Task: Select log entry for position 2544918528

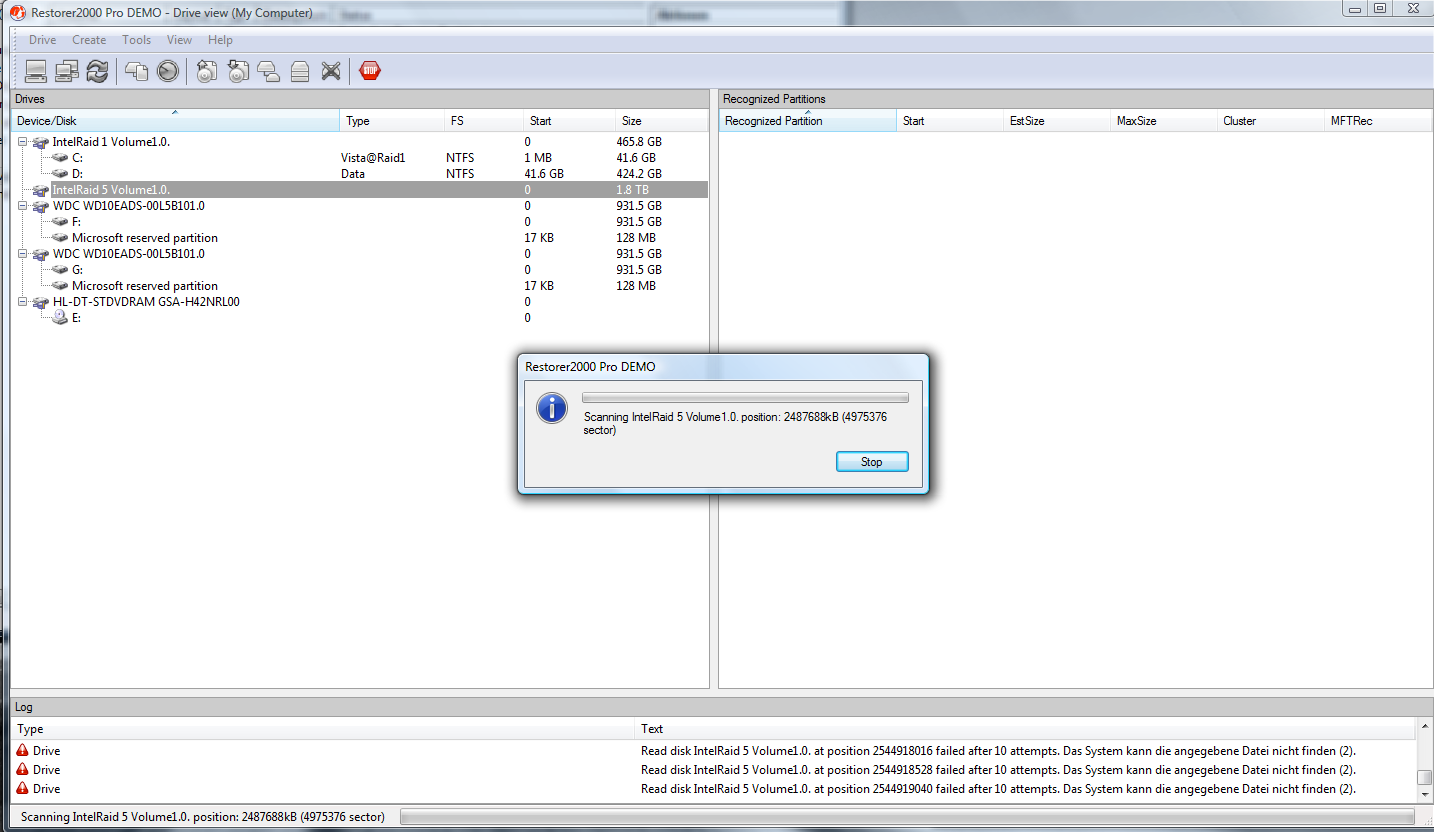Action: [x=714, y=770]
